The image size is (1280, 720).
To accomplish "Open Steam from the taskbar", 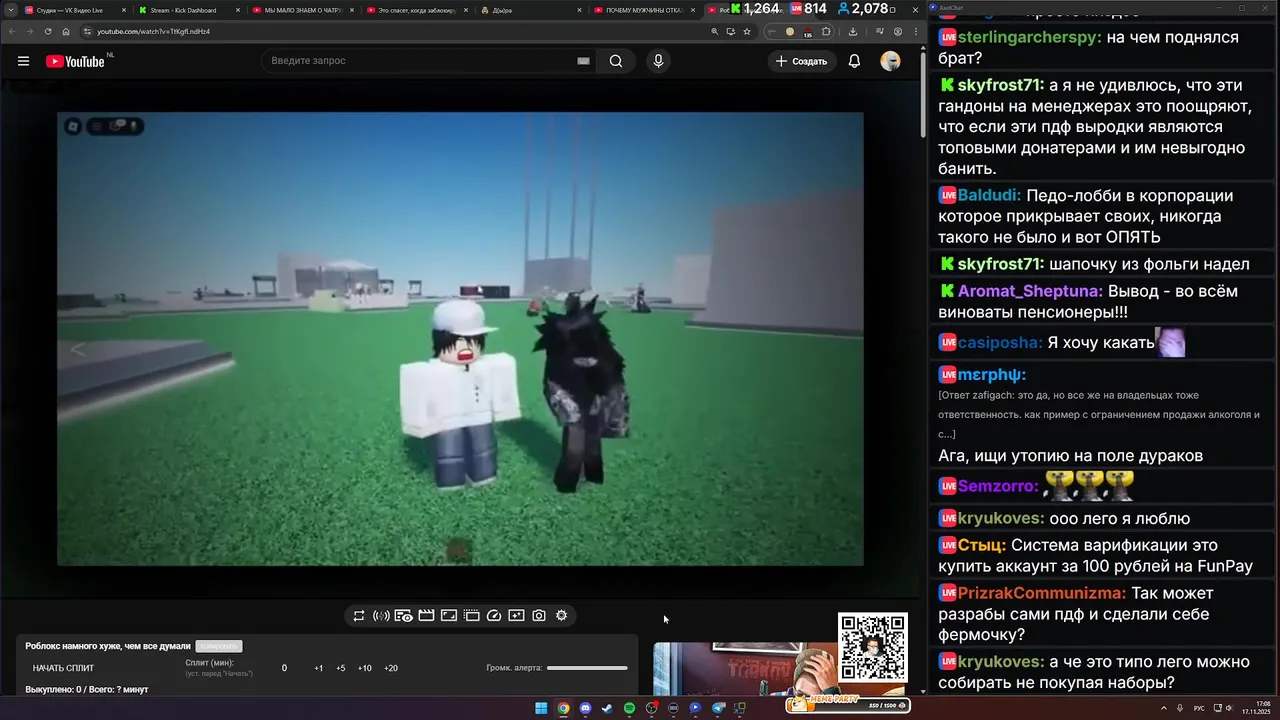I will (x=607, y=708).
